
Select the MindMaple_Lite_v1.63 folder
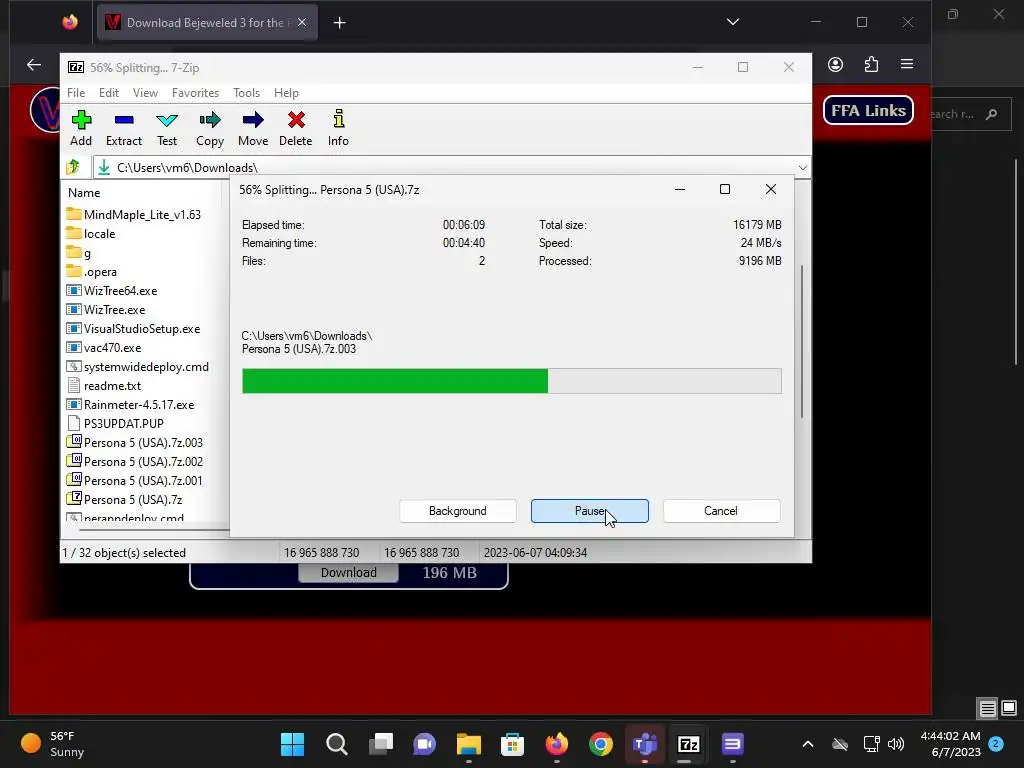134,214
